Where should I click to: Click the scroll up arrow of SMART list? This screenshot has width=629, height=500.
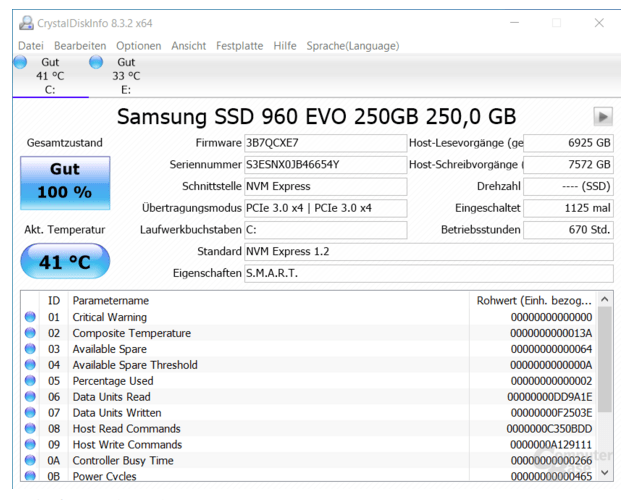[605, 299]
